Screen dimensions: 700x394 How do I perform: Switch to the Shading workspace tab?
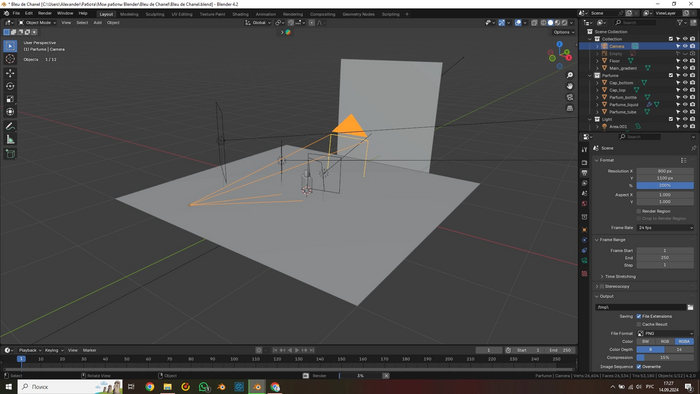point(240,14)
